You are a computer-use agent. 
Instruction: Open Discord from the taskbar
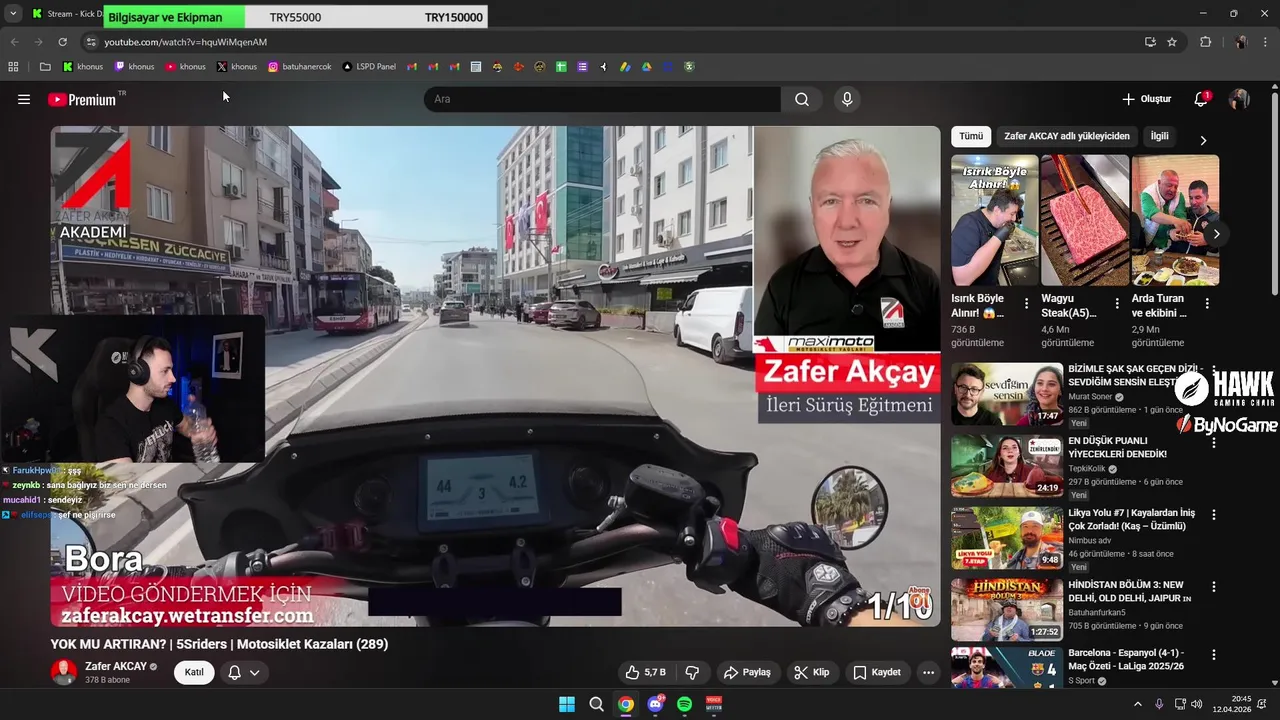pos(655,704)
